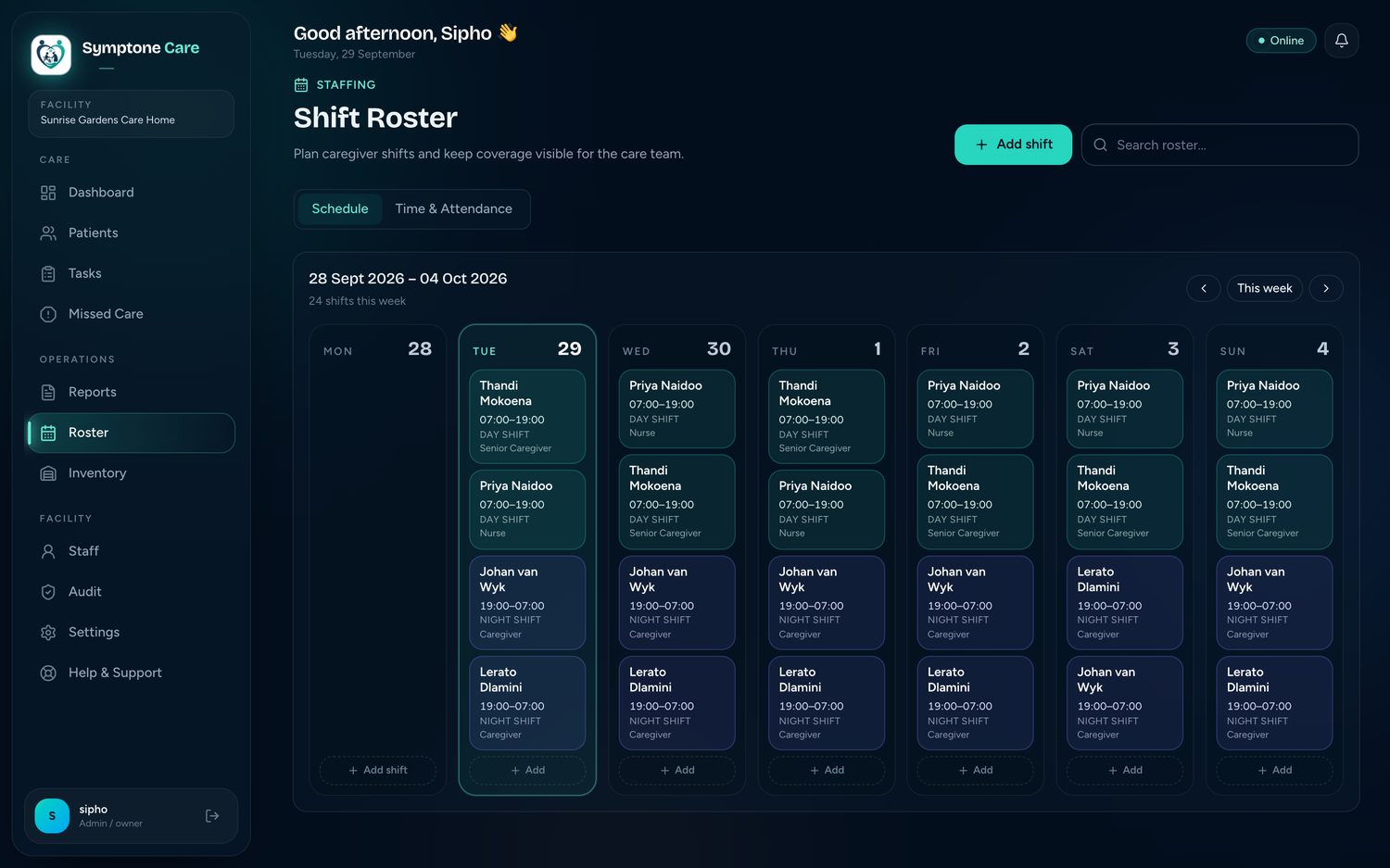Open Lerato Dlamini's Saturday night shift card
1390x868 pixels.
[x=1125, y=603]
